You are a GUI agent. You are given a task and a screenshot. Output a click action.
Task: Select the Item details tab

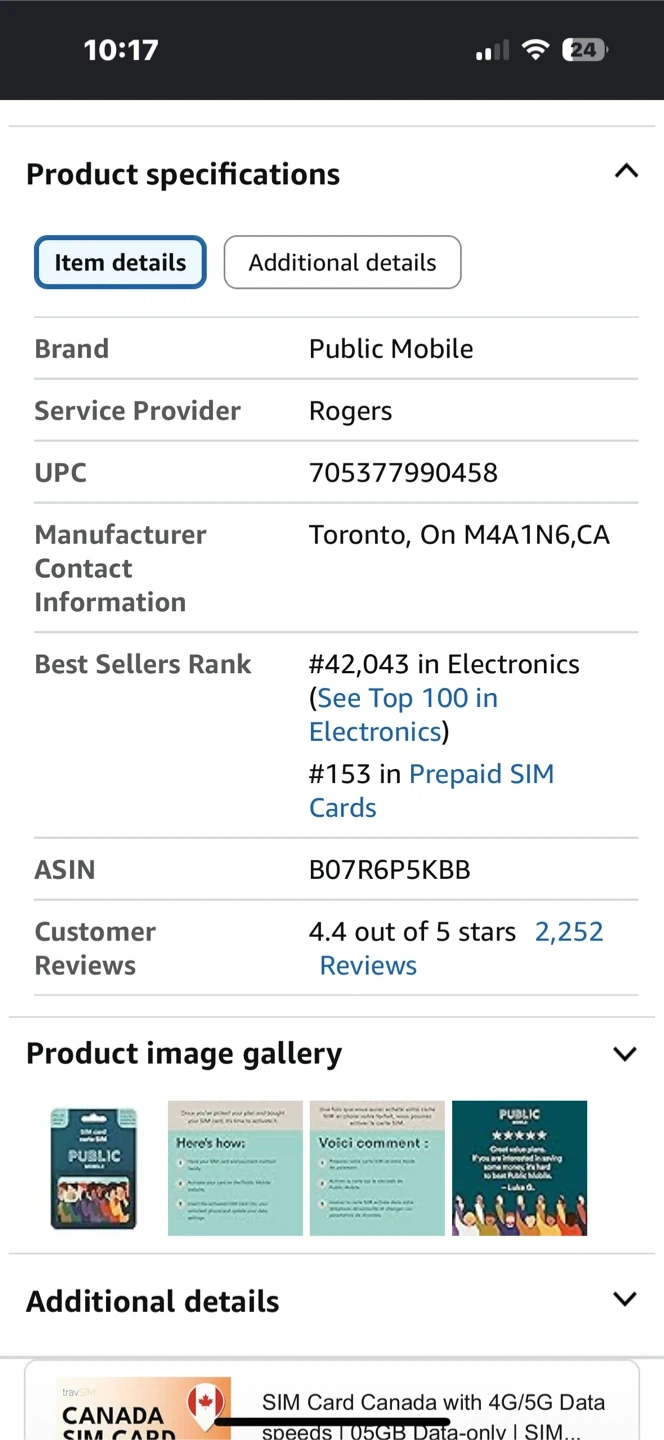(120, 263)
